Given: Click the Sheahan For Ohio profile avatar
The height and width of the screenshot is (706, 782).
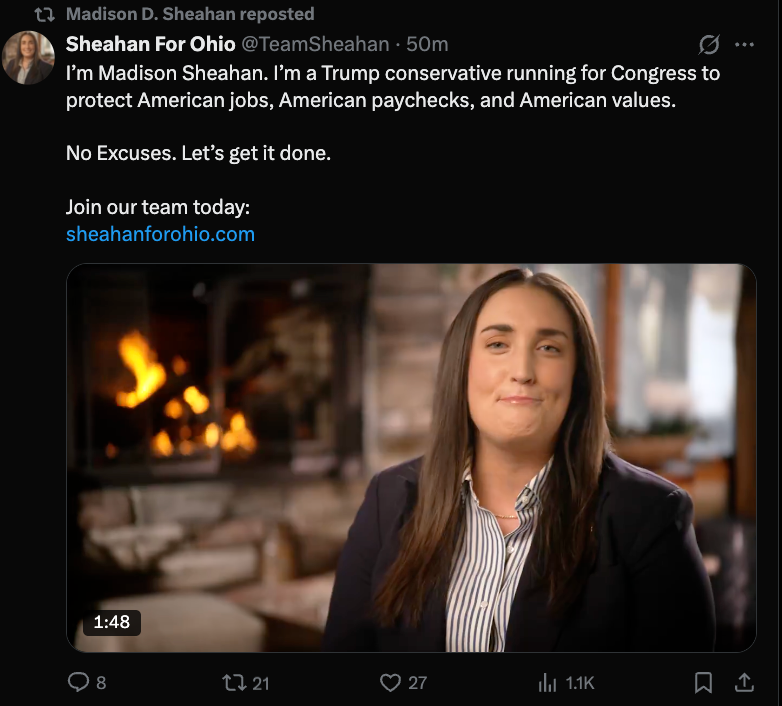Looking at the screenshot, I should (x=29, y=58).
